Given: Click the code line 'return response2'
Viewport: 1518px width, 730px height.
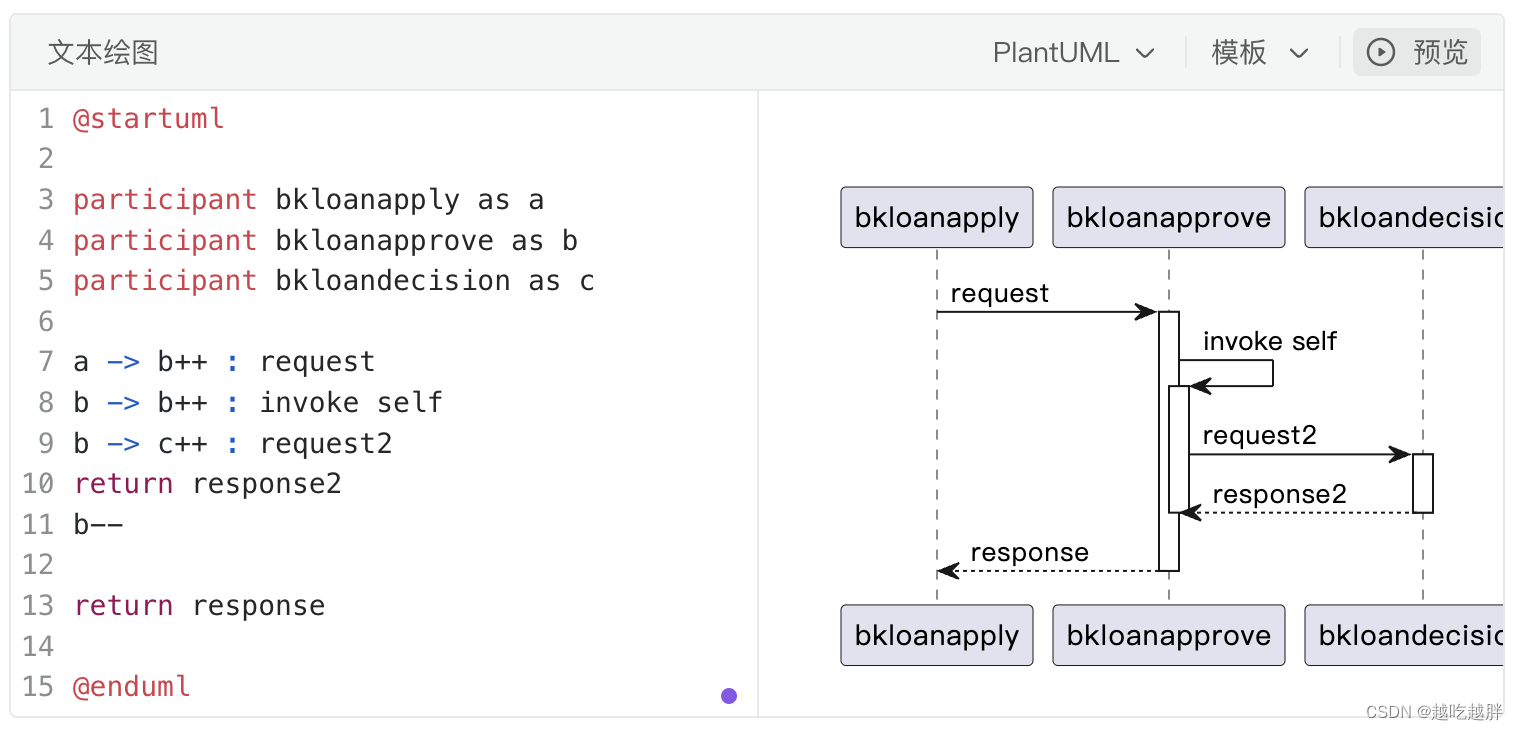Looking at the screenshot, I should click(207, 484).
